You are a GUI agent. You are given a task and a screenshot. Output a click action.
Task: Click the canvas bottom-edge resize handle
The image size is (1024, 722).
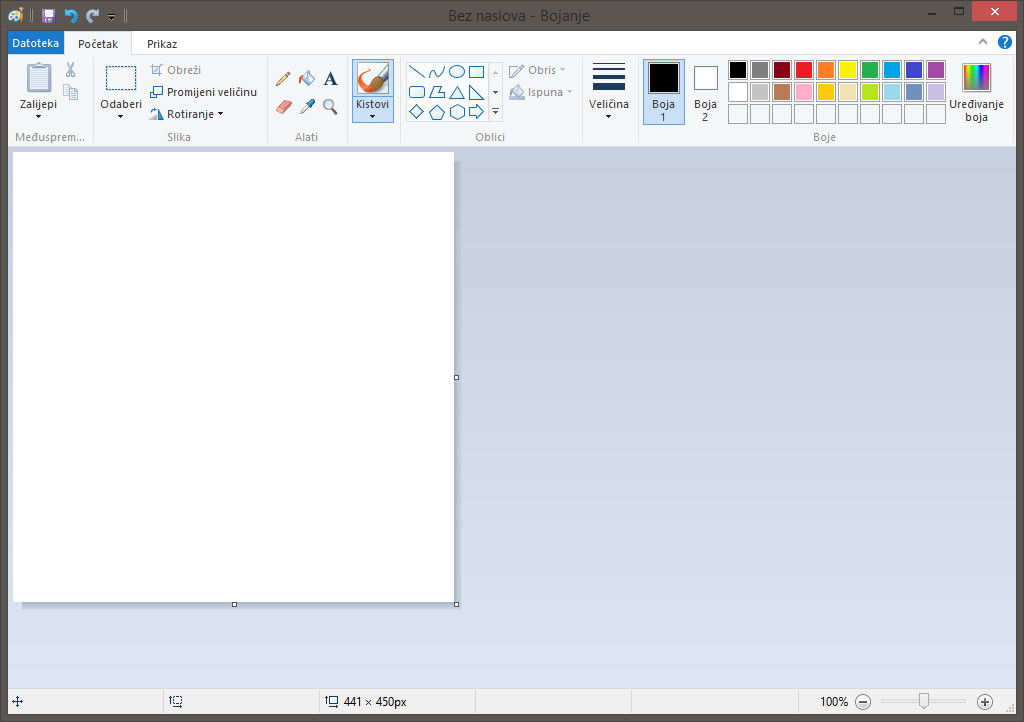click(x=234, y=604)
